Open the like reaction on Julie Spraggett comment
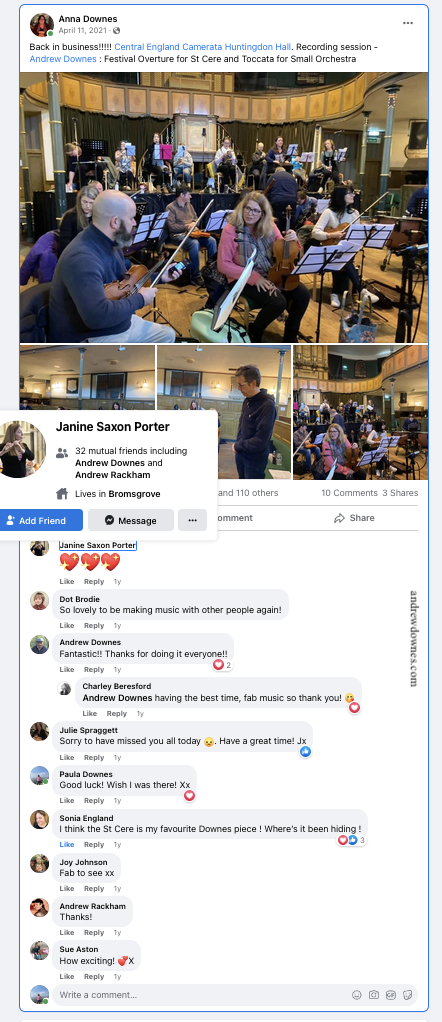The image size is (442, 1022). tap(305, 752)
